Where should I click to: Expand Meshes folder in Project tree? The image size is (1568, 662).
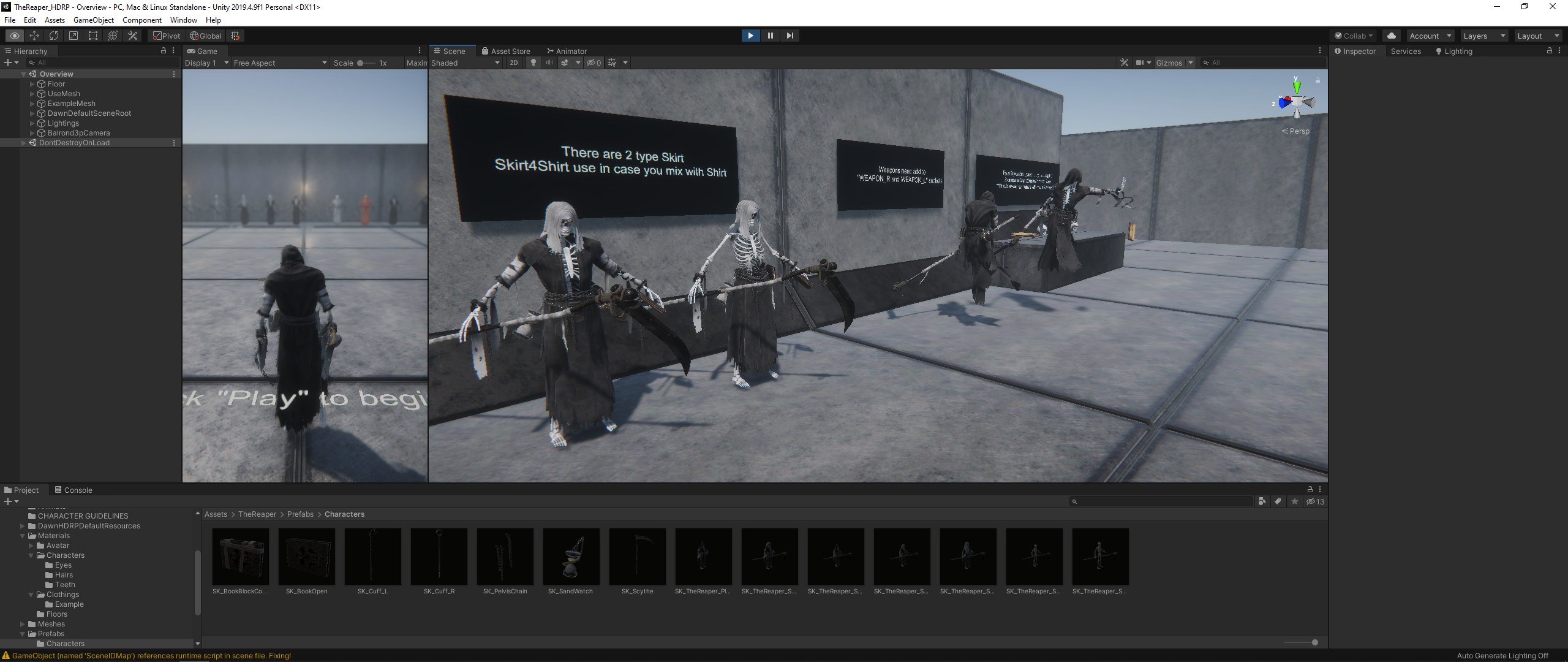[x=23, y=624]
